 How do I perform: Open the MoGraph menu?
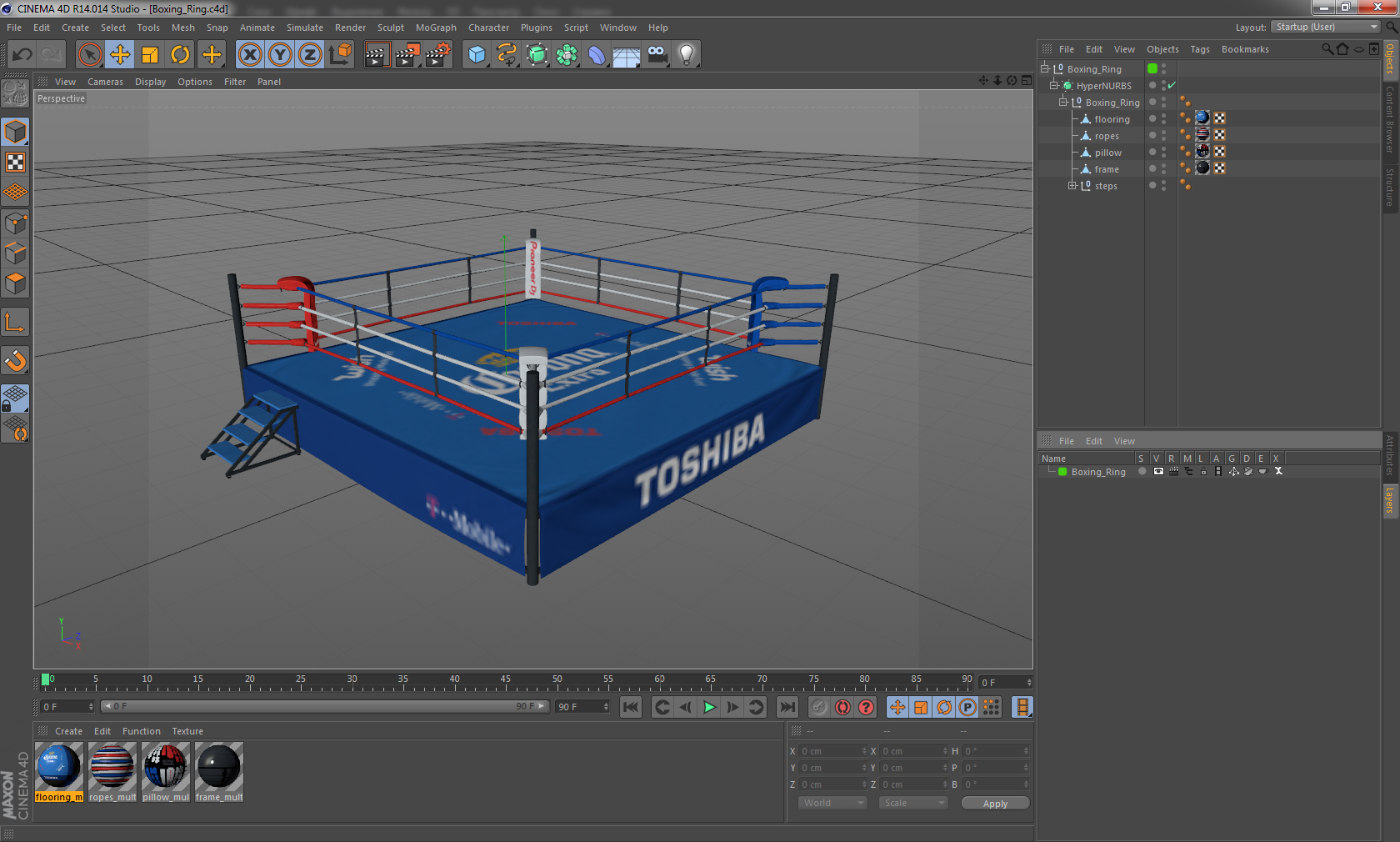pyautogui.click(x=436, y=28)
